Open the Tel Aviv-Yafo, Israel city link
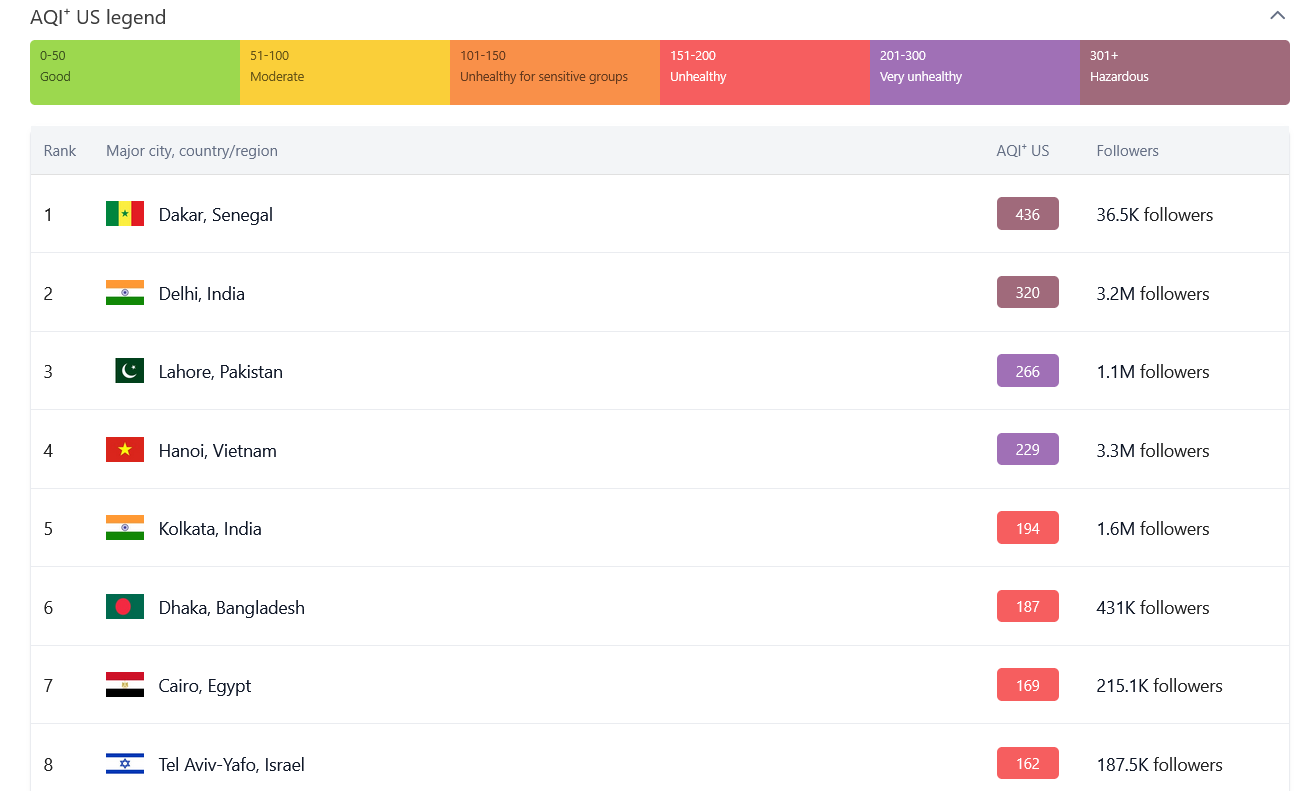The height and width of the screenshot is (791, 1303). tap(232, 765)
